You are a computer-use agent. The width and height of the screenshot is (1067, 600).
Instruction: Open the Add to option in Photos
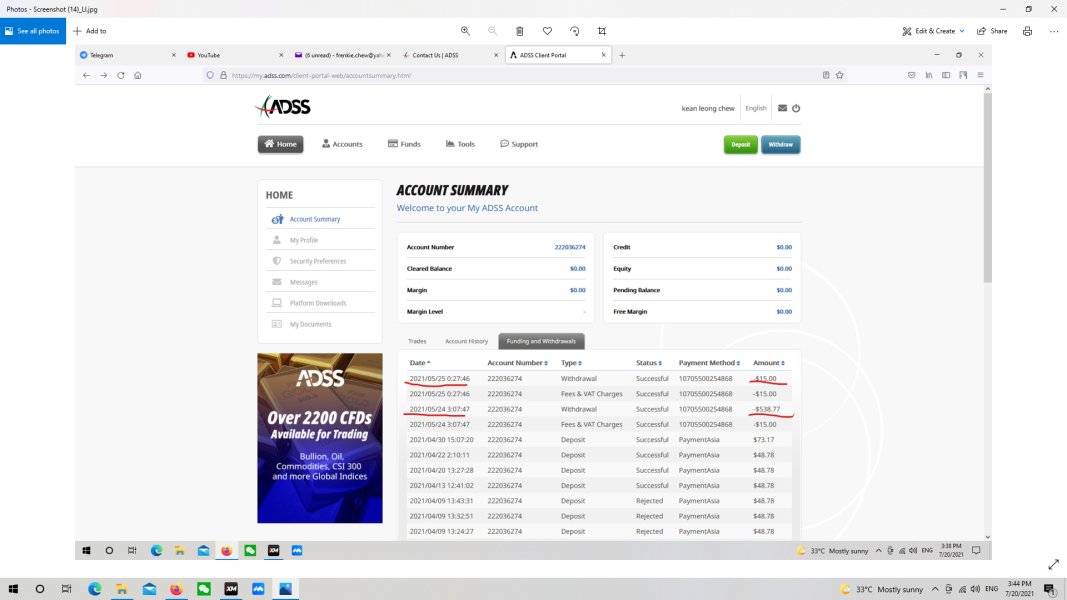tap(90, 31)
